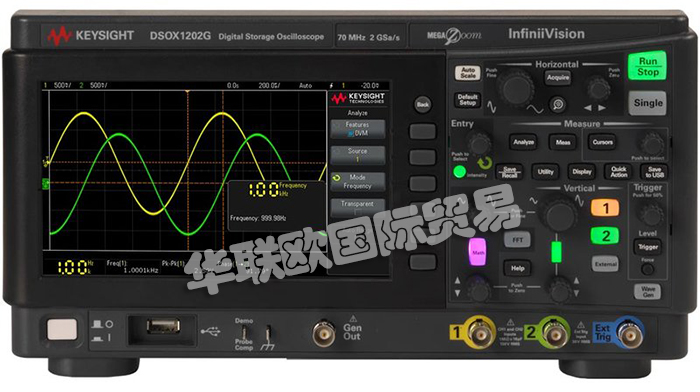700x392 pixels.
Task: Click the horizontal zoom magnifier icon
Action: point(558,104)
